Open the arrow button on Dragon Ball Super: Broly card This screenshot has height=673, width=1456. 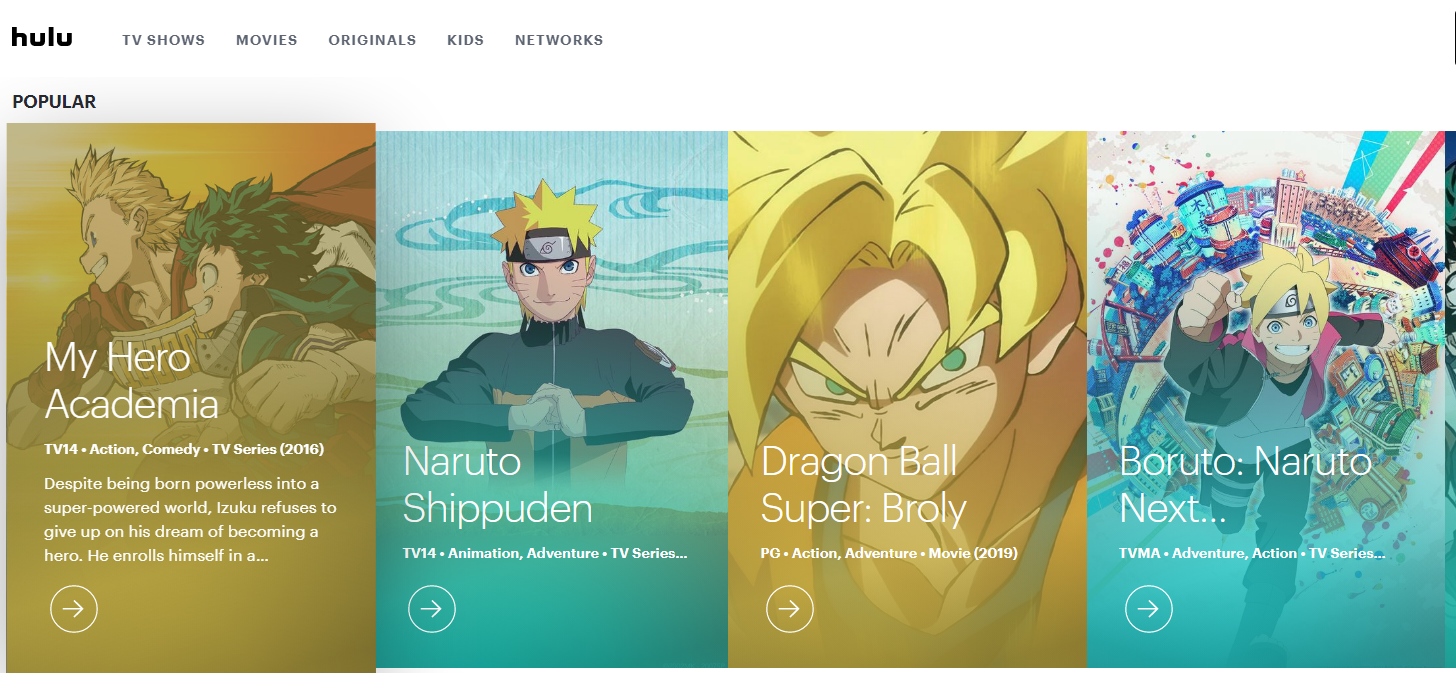[x=790, y=609]
